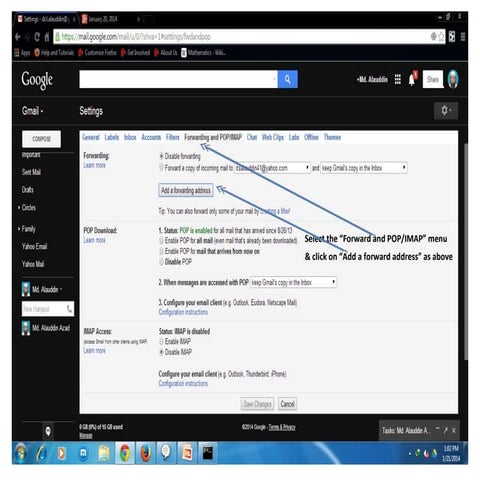The width and height of the screenshot is (480, 480).
Task: Click the profile avatar in the header
Action: point(453,79)
